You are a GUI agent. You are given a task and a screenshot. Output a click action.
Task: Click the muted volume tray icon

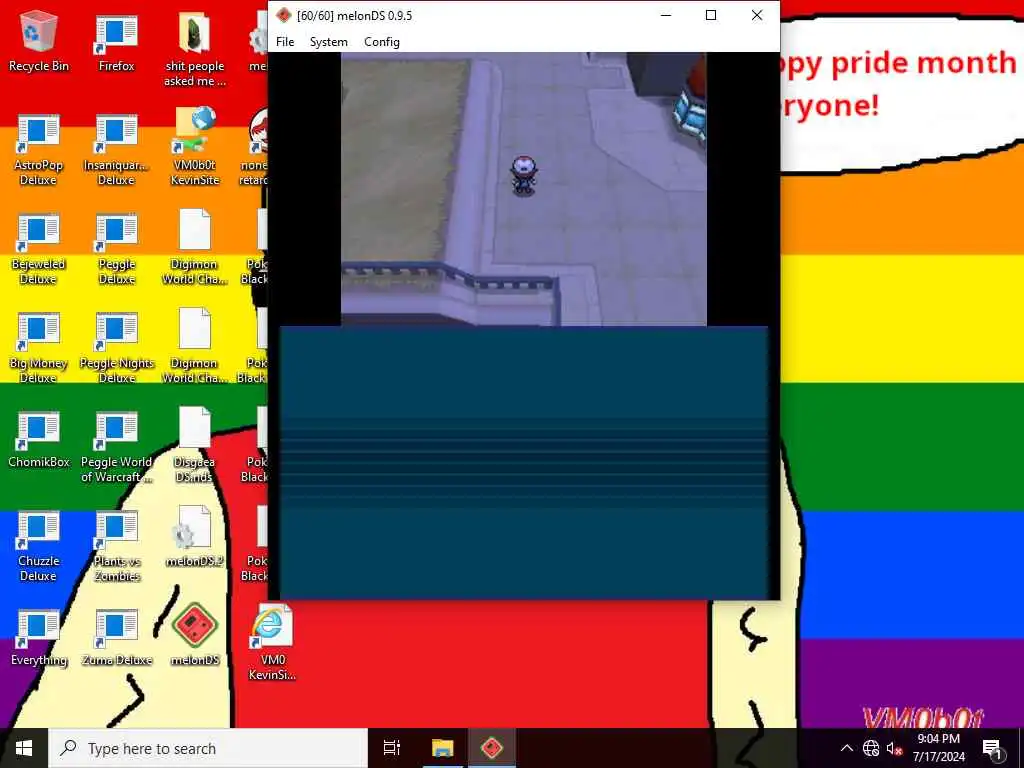point(893,748)
